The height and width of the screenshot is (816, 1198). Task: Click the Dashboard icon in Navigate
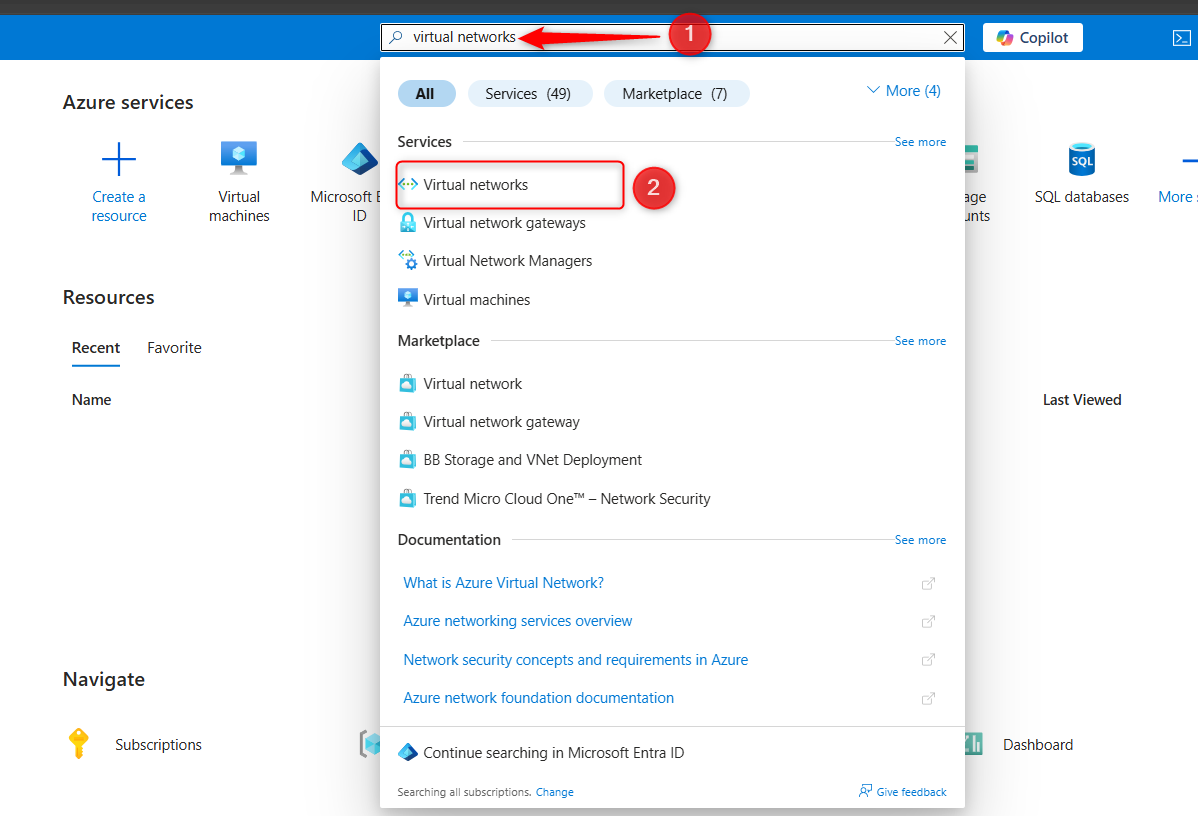[972, 744]
